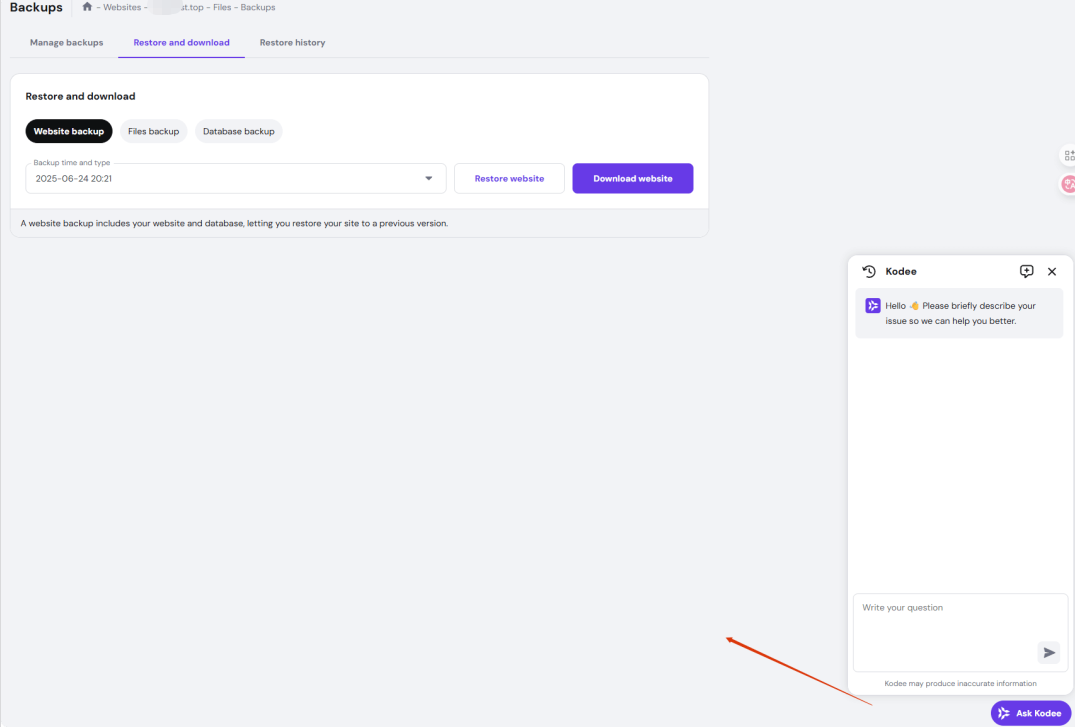Select the Files backup option
Screen dimensions: 1075x727
pos(154,131)
